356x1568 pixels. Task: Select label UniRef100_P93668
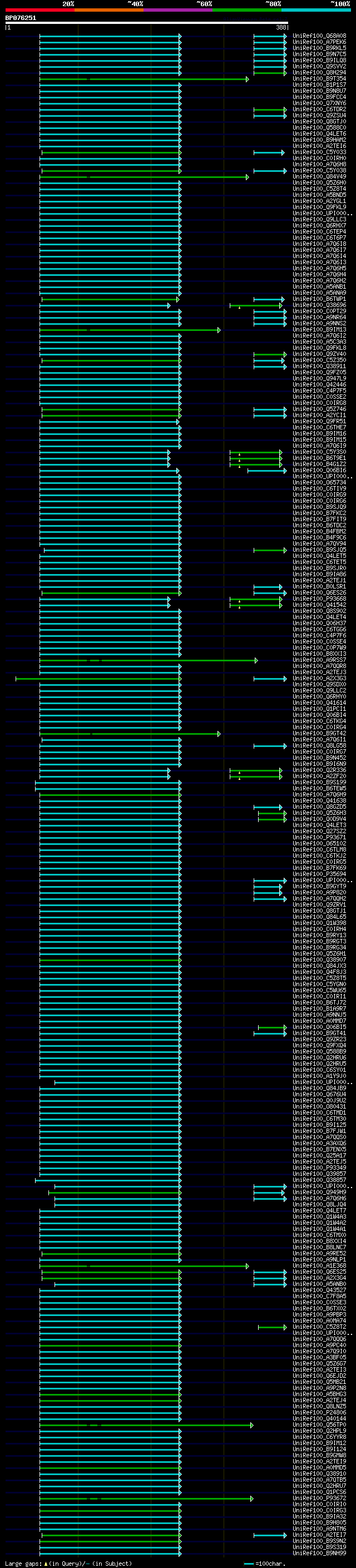pyautogui.click(x=319, y=599)
